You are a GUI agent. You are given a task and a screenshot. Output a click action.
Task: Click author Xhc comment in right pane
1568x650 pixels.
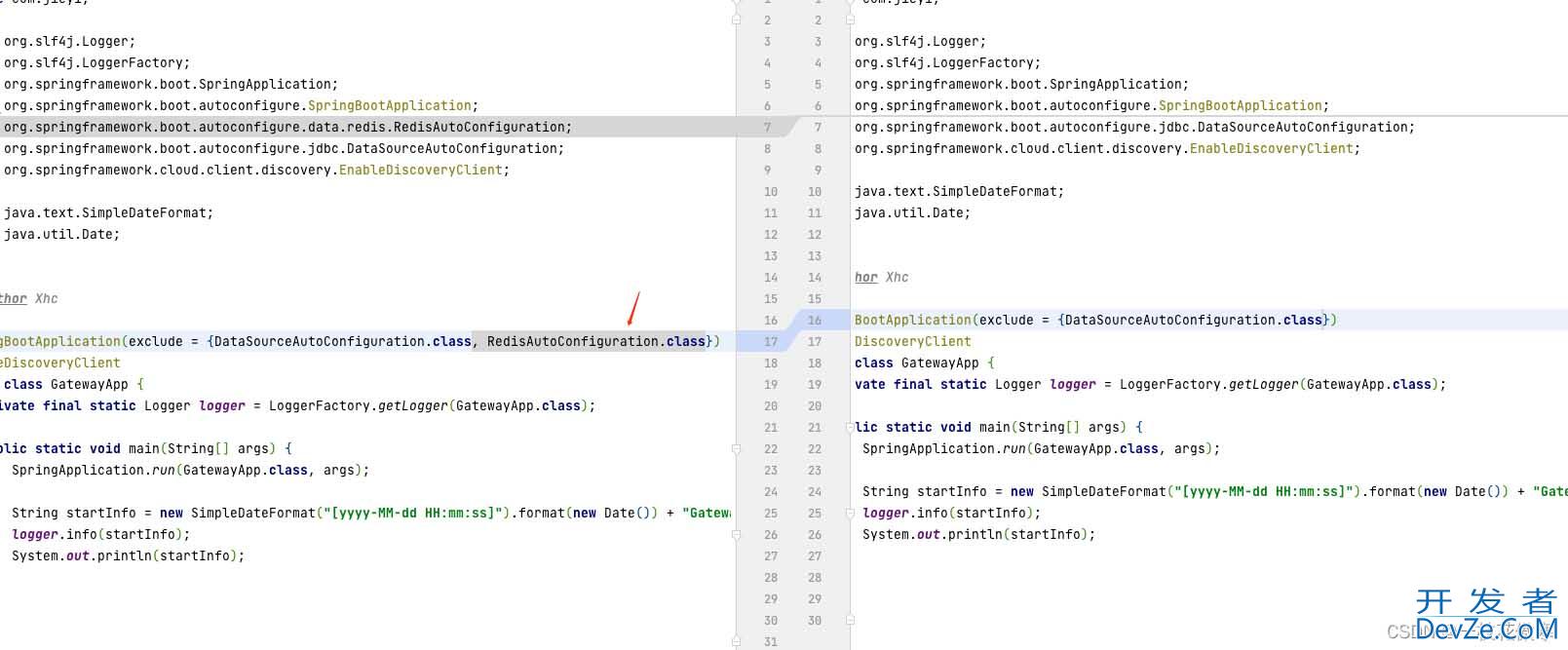pos(882,277)
